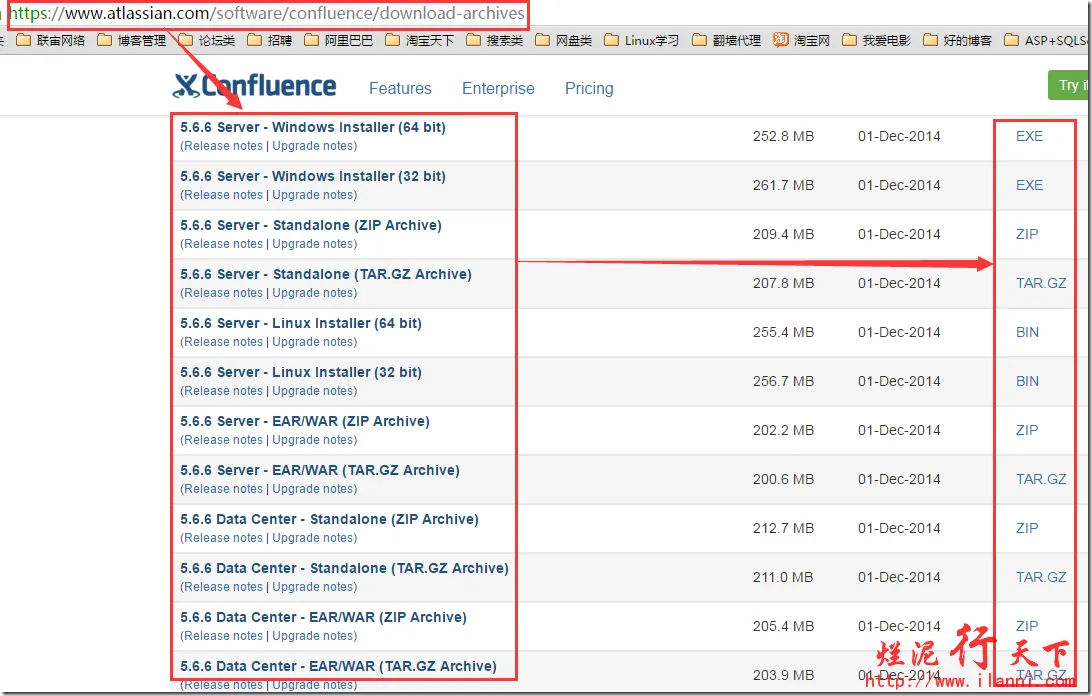The height and width of the screenshot is (696, 1092).
Task: Click the Confluence logo
Action: pyautogui.click(x=254, y=86)
